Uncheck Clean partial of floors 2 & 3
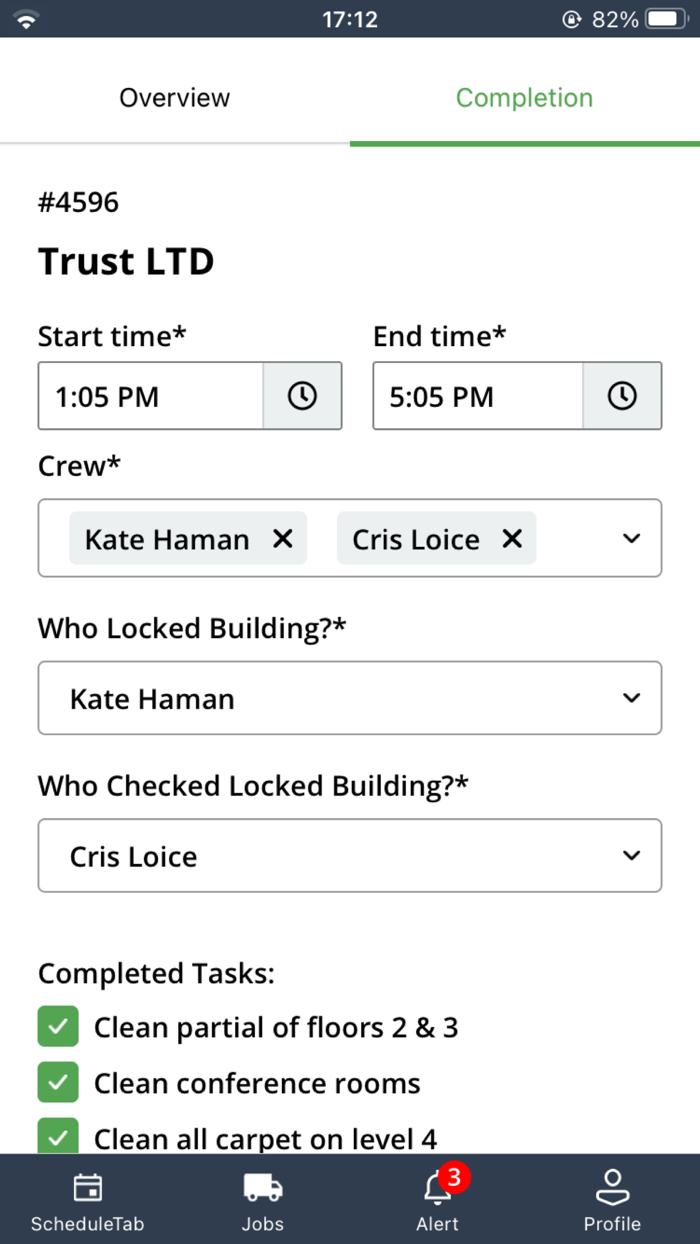The height and width of the screenshot is (1244, 700). coord(58,1027)
